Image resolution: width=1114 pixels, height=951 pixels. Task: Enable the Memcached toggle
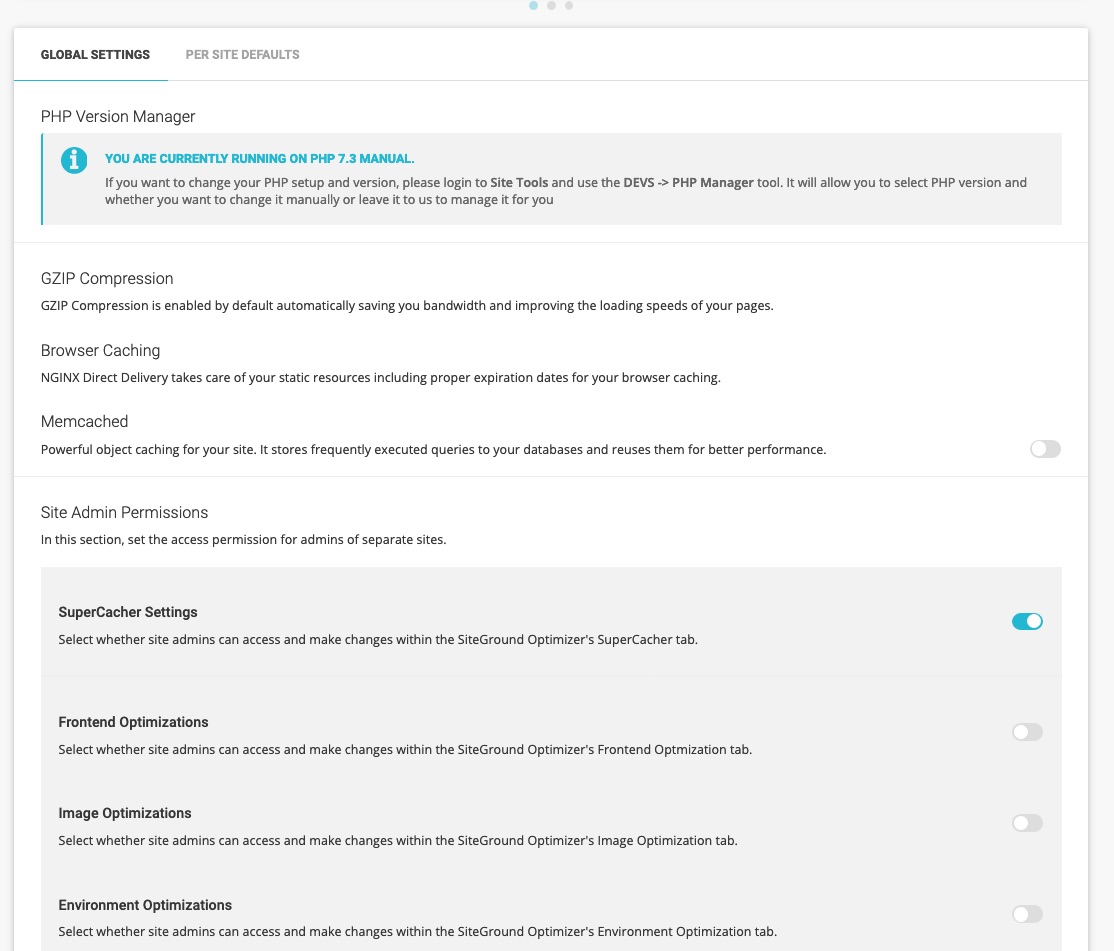pyautogui.click(x=1045, y=449)
